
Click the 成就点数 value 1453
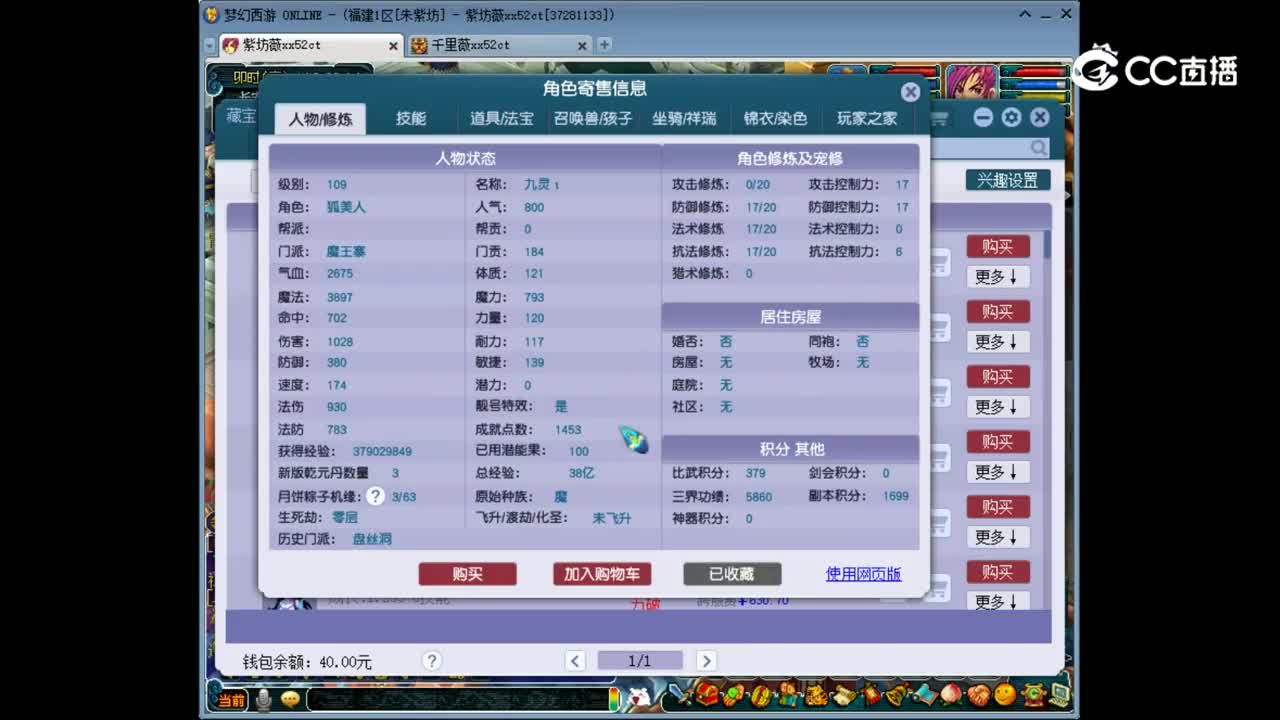568,429
